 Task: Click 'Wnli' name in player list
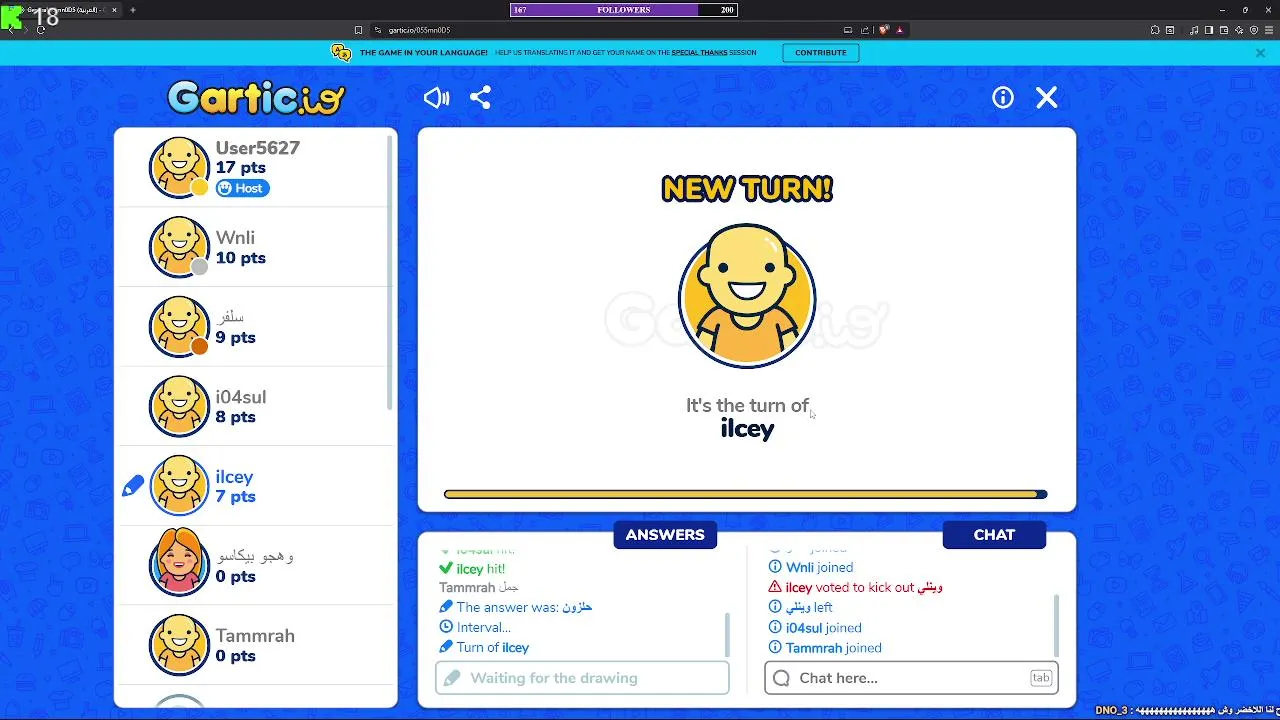235,238
